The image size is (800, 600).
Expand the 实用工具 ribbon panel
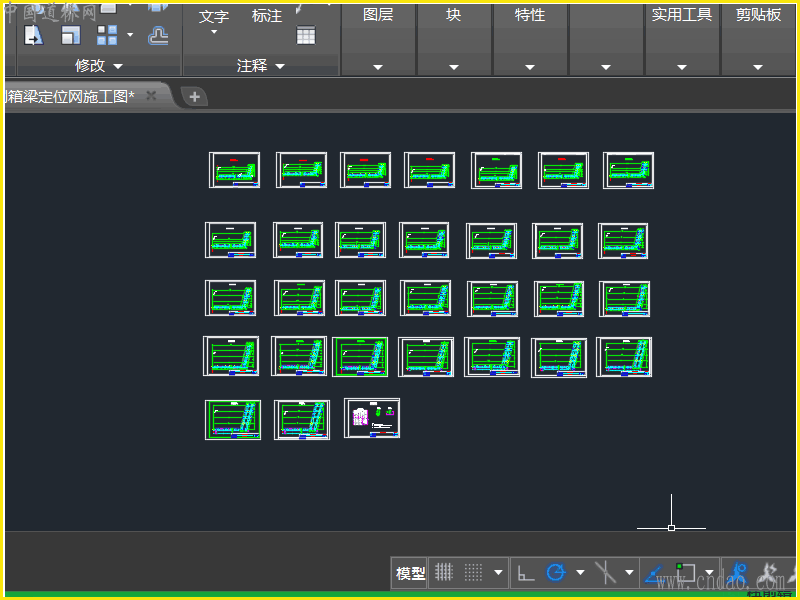(682, 67)
